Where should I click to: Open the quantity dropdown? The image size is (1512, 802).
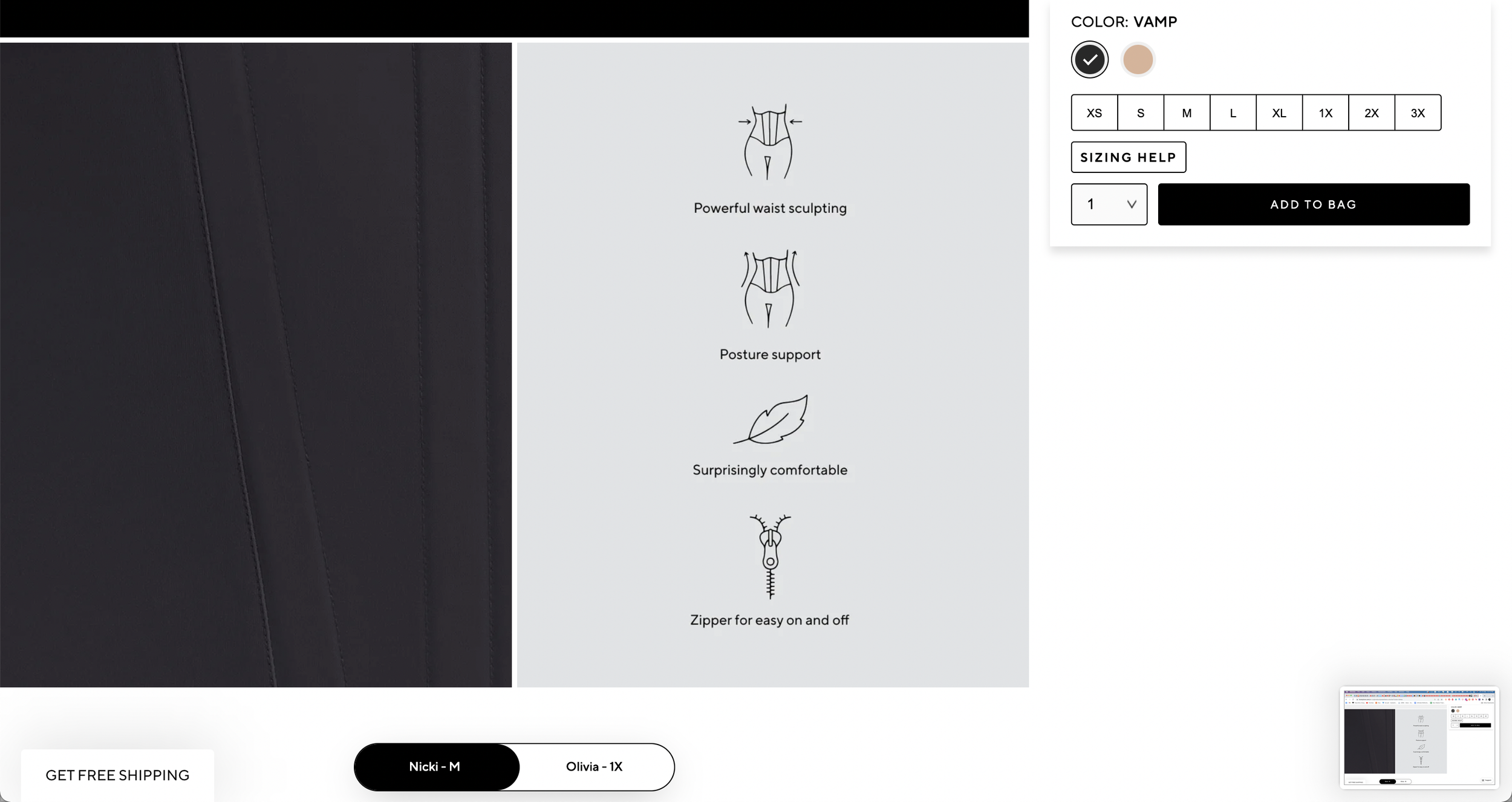(1109, 204)
